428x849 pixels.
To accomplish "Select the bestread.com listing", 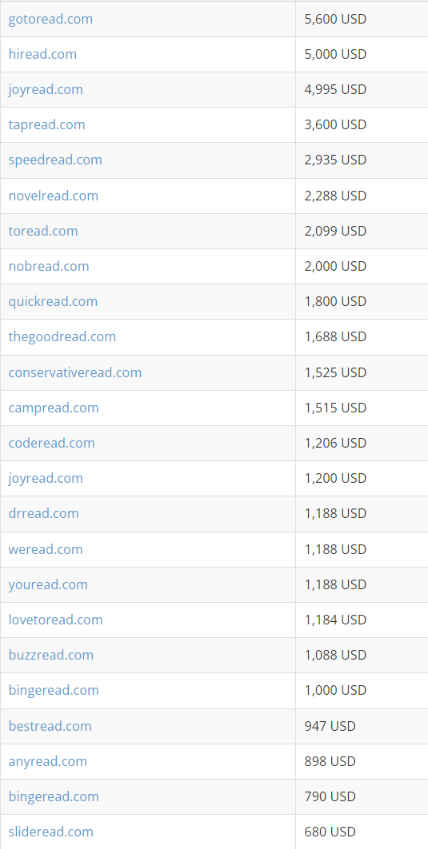I will coord(50,726).
